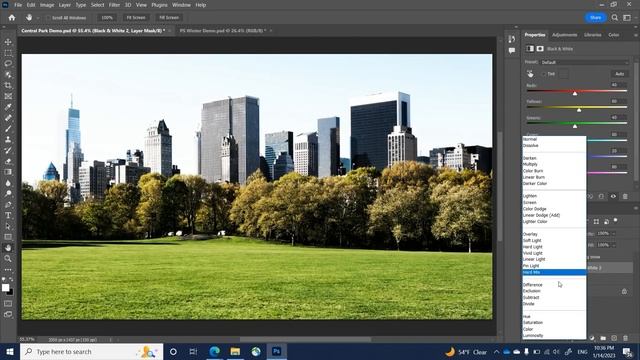
Task: Select the Clone Stamp tool
Action: coord(8,140)
